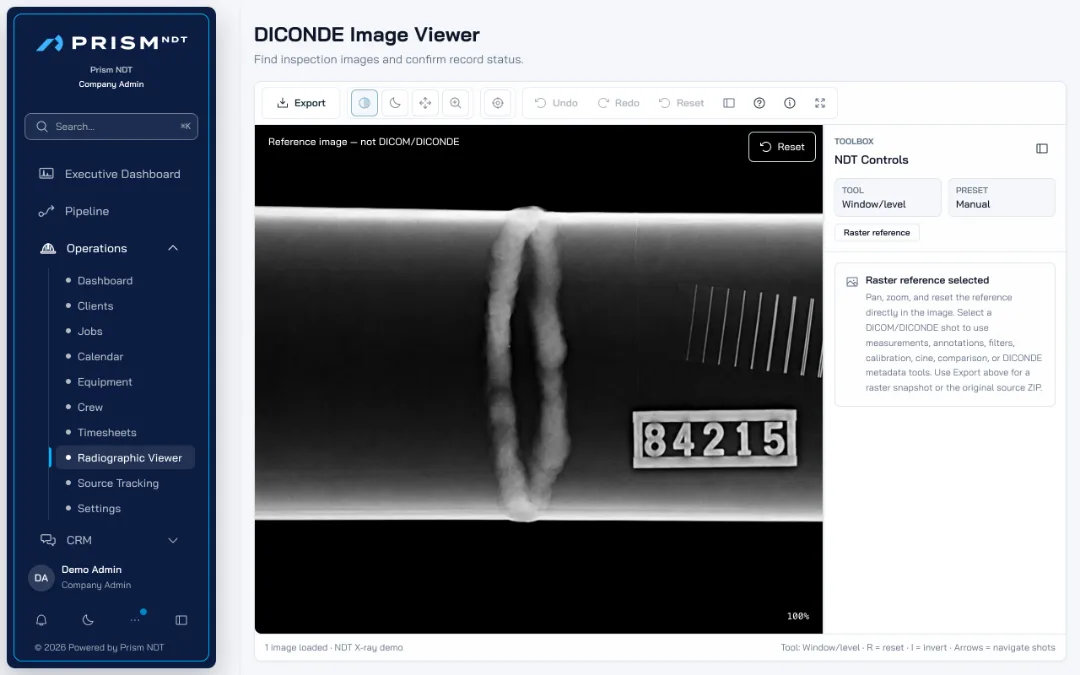The height and width of the screenshot is (675, 1080).
Task: Open Timesheets under Operations
Action: click(x=107, y=433)
